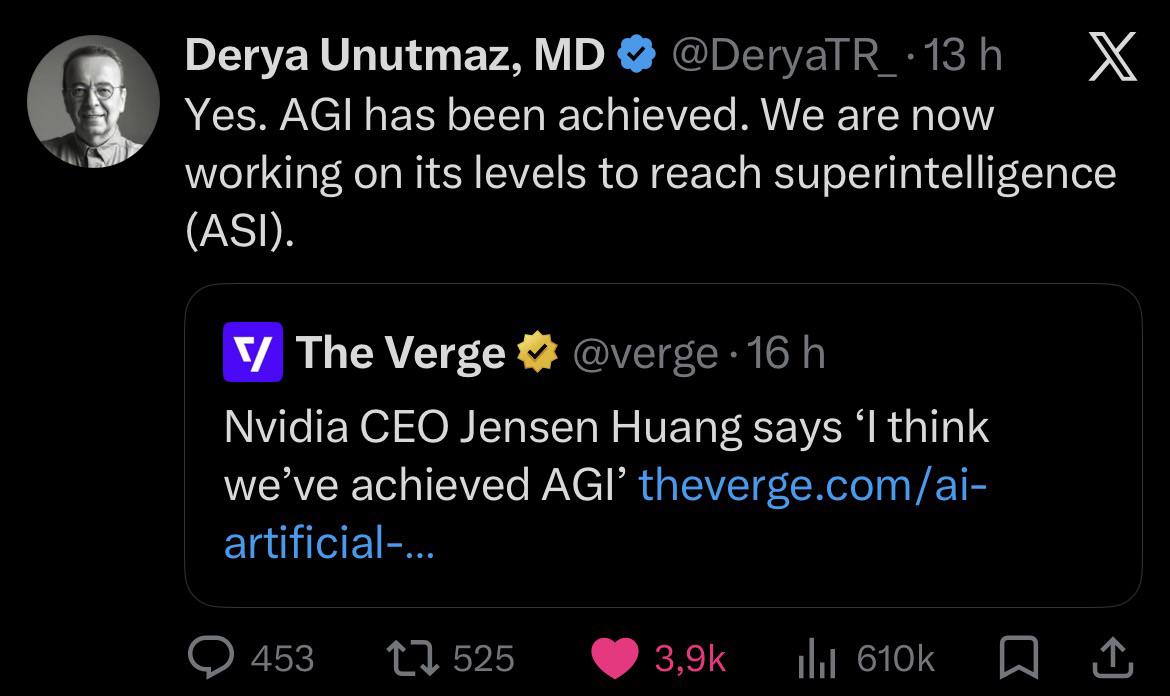
Task: Open the view analytics bar chart icon
Action: click(x=818, y=657)
